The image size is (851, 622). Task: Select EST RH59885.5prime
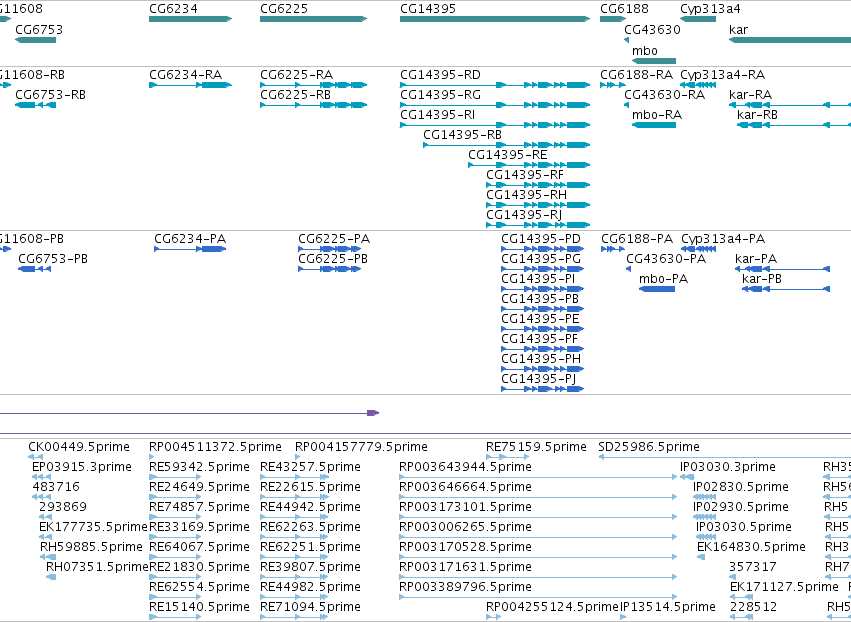(91, 547)
